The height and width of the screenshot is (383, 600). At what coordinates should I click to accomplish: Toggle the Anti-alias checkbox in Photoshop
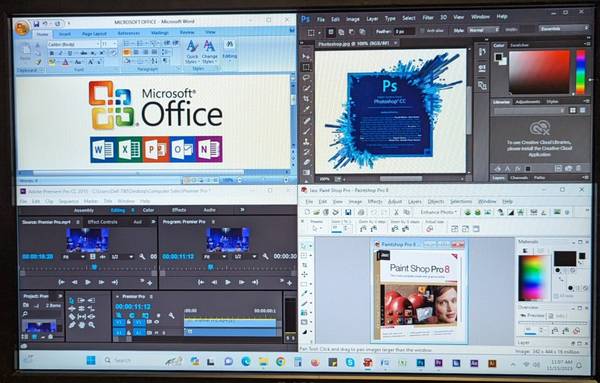[422, 31]
